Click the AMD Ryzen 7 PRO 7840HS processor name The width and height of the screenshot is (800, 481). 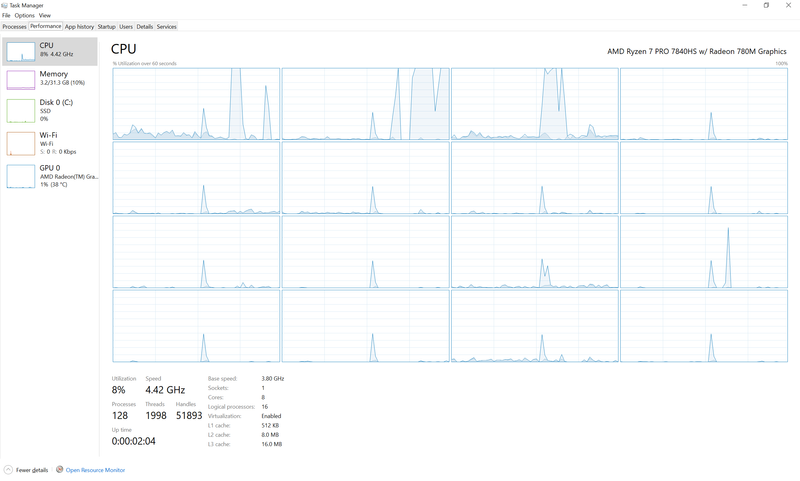click(x=696, y=52)
